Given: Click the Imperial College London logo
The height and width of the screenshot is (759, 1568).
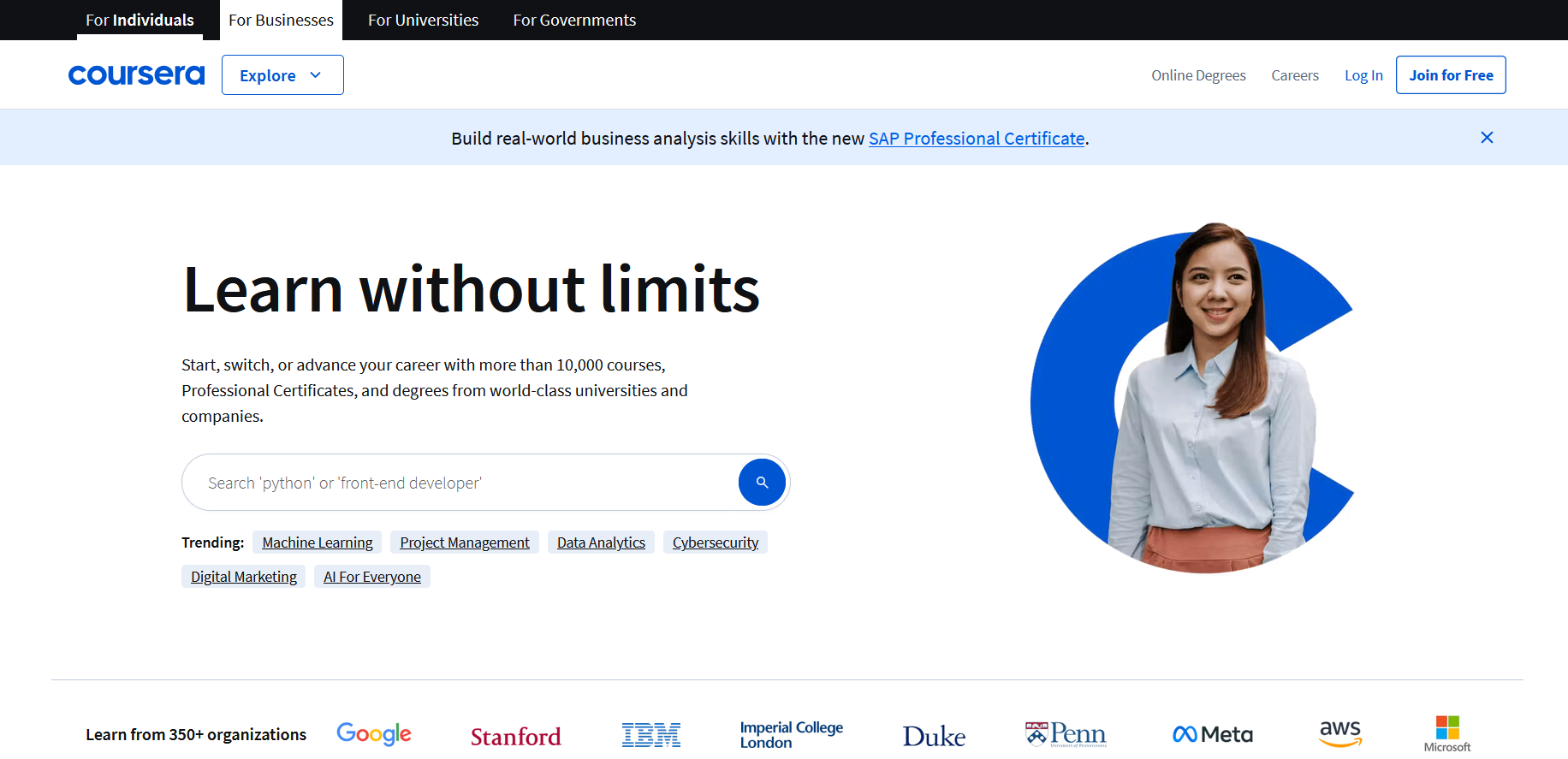Looking at the screenshot, I should point(792,735).
